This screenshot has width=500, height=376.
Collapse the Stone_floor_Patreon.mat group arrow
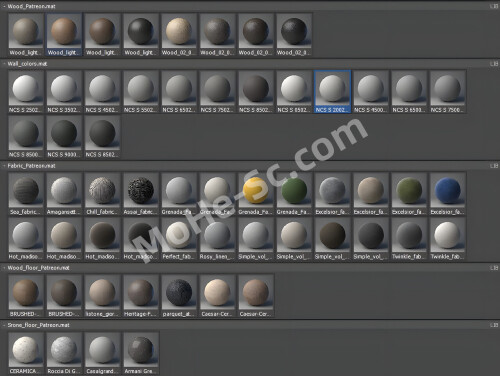(x=4, y=325)
